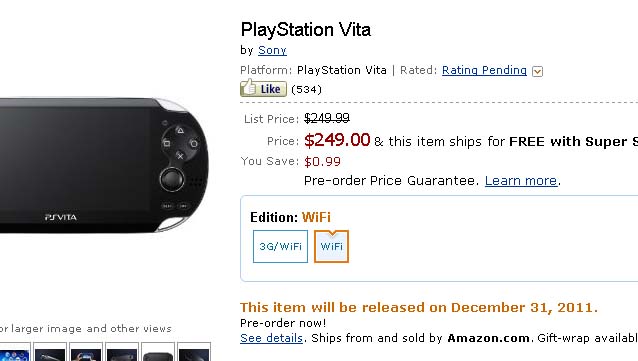Image resolution: width=638 pixels, height=361 pixels.
Task: Click the PlayStation Vita product title
Action: coord(306,30)
